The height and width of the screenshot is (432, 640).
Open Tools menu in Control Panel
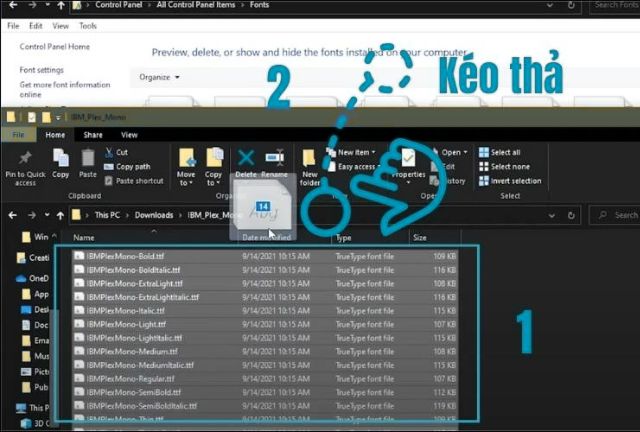click(88, 26)
